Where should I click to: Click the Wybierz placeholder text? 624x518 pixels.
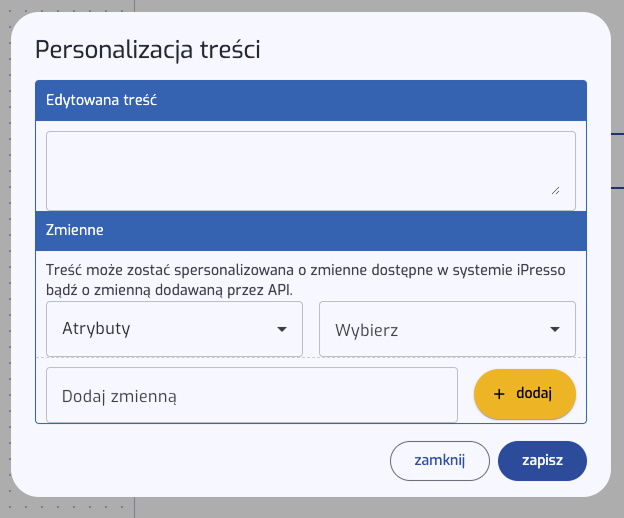pos(366,329)
